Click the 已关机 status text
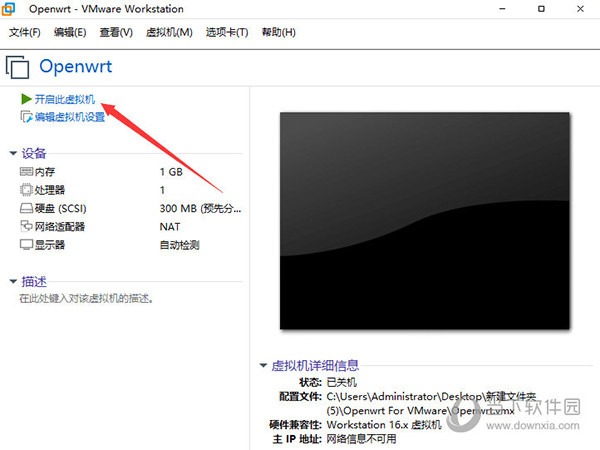 click(342, 382)
